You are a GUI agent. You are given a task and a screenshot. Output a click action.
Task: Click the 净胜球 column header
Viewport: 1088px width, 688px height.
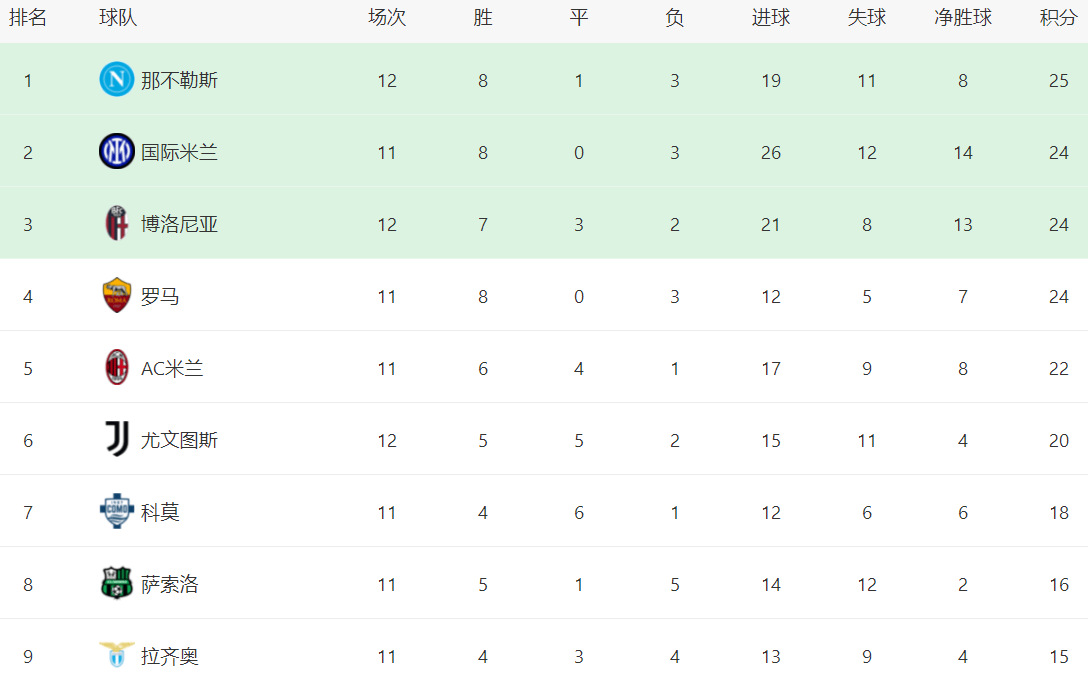962,18
